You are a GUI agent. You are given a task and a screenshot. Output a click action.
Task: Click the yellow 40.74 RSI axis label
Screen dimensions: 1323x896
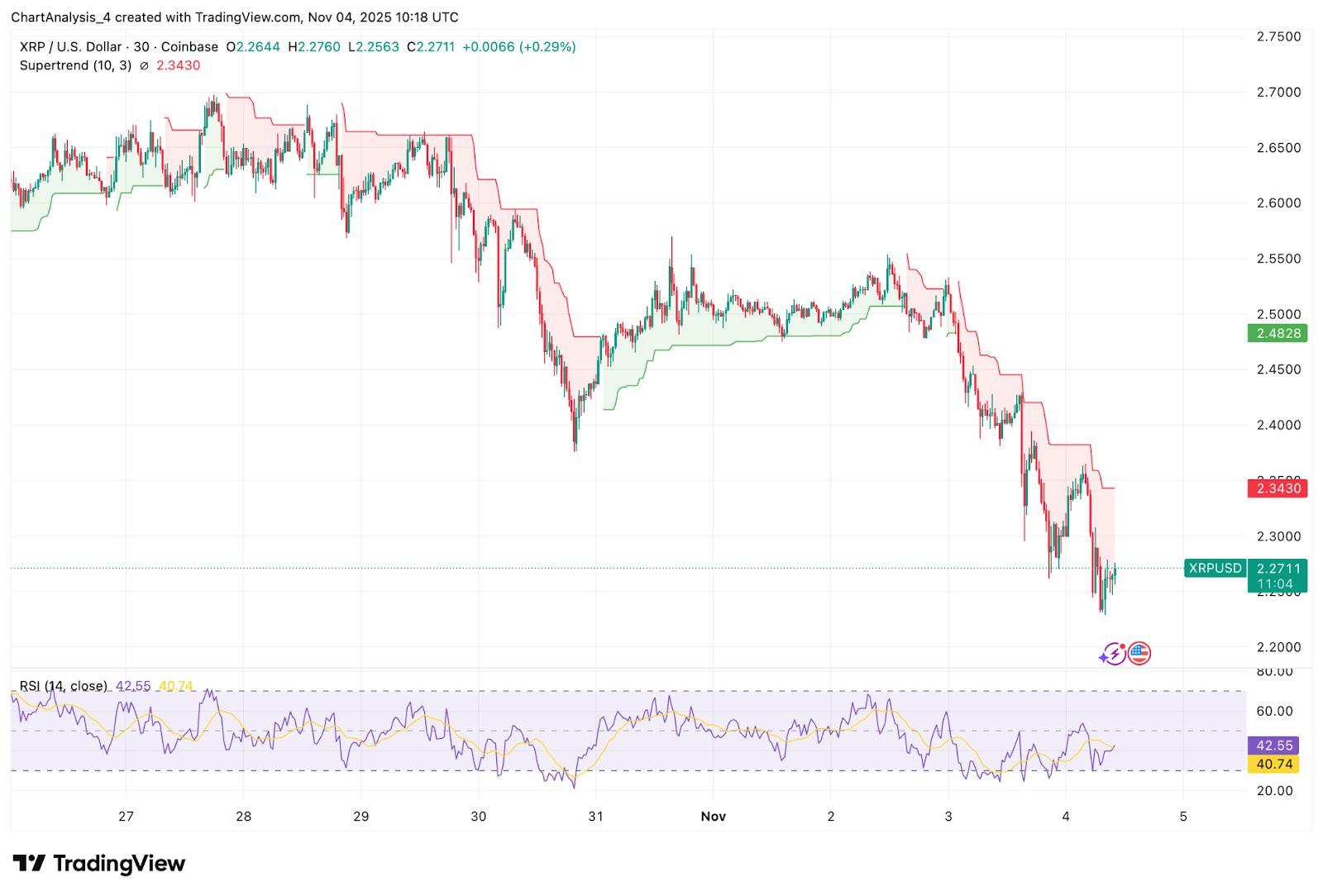click(x=1273, y=765)
